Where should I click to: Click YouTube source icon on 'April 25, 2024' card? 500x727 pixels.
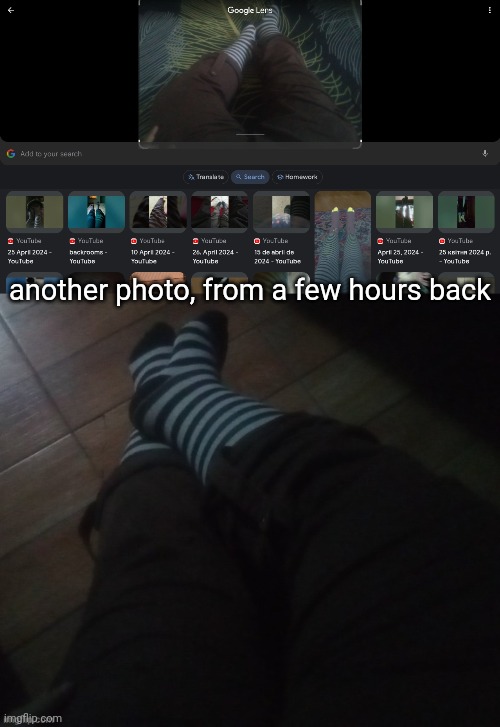pyautogui.click(x=380, y=241)
